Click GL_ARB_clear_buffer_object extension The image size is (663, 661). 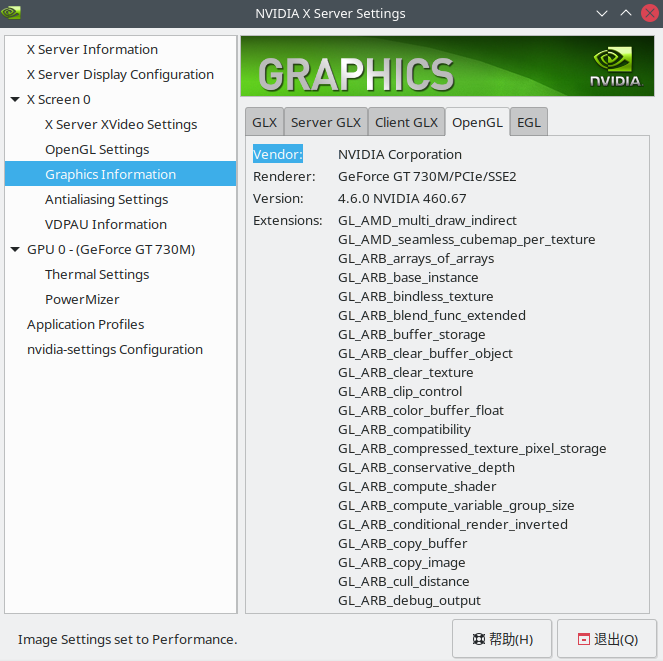(425, 354)
